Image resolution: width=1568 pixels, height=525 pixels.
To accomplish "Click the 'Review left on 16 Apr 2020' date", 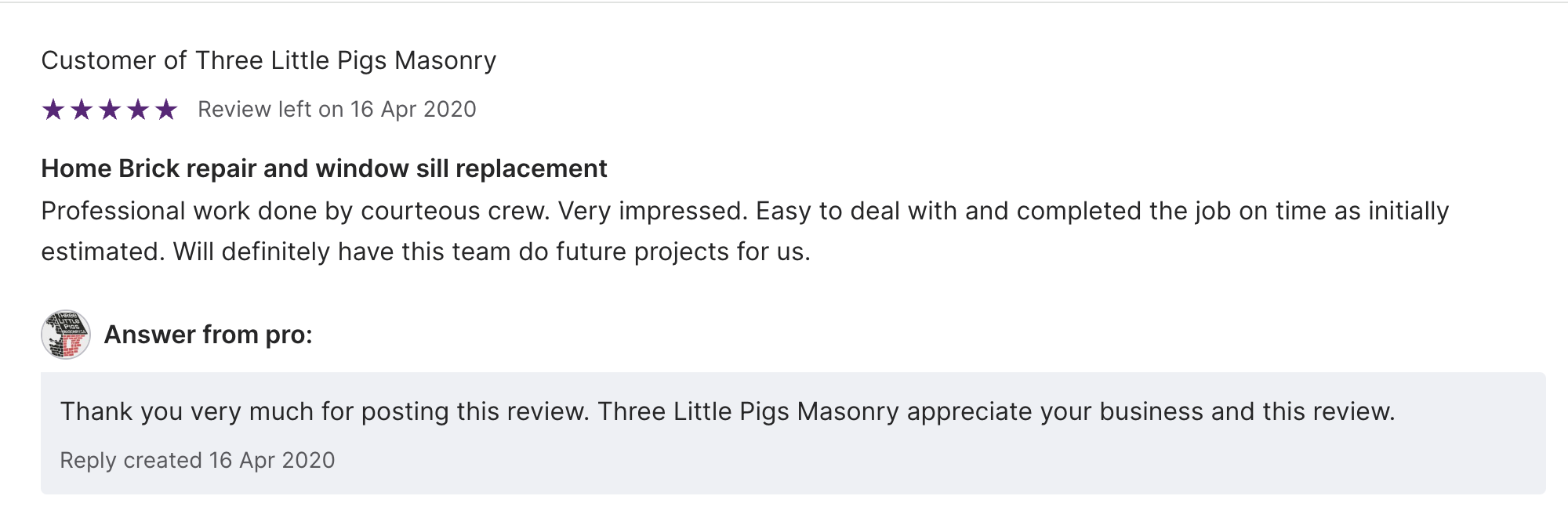I will tap(336, 110).
